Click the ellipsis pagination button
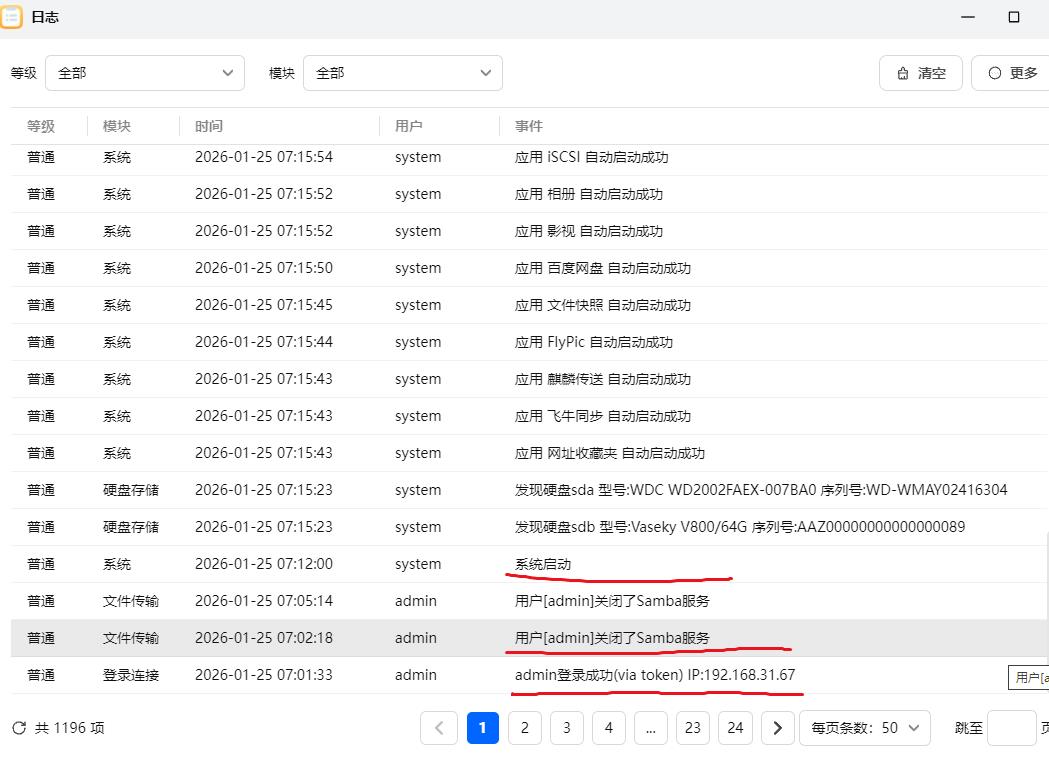 pyautogui.click(x=650, y=728)
